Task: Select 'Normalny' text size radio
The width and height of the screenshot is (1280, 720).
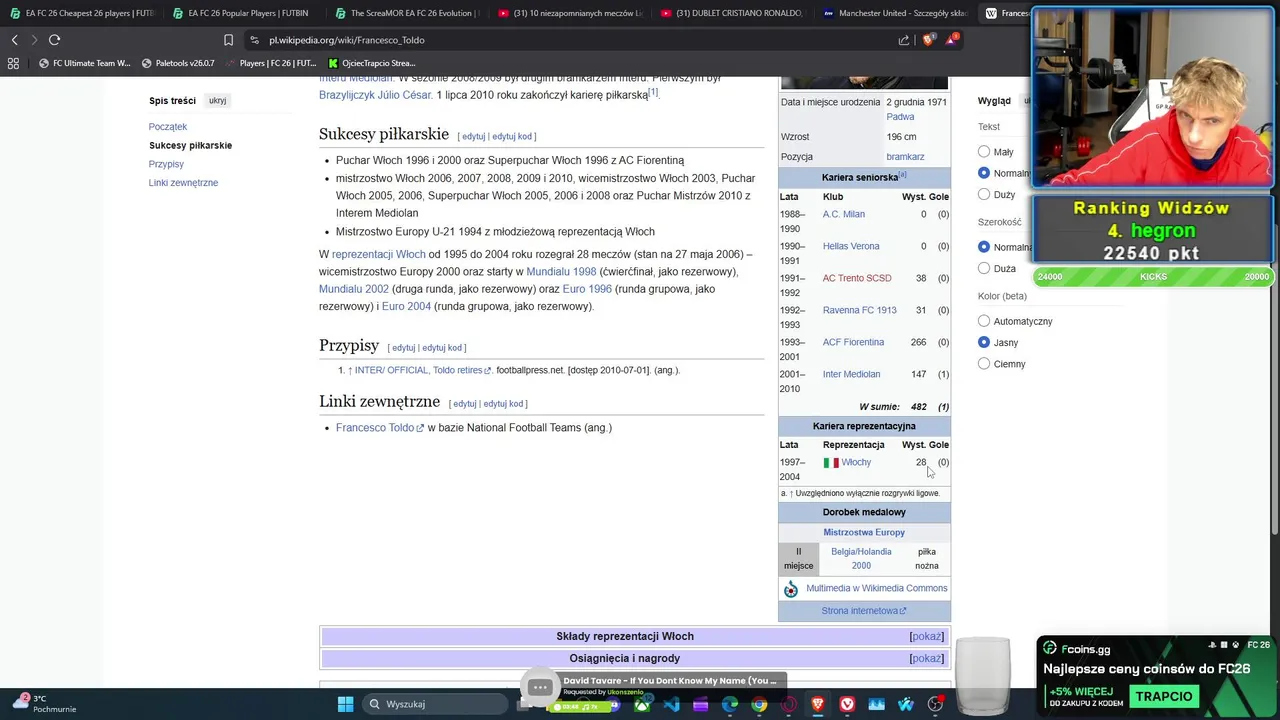Action: tap(984, 173)
